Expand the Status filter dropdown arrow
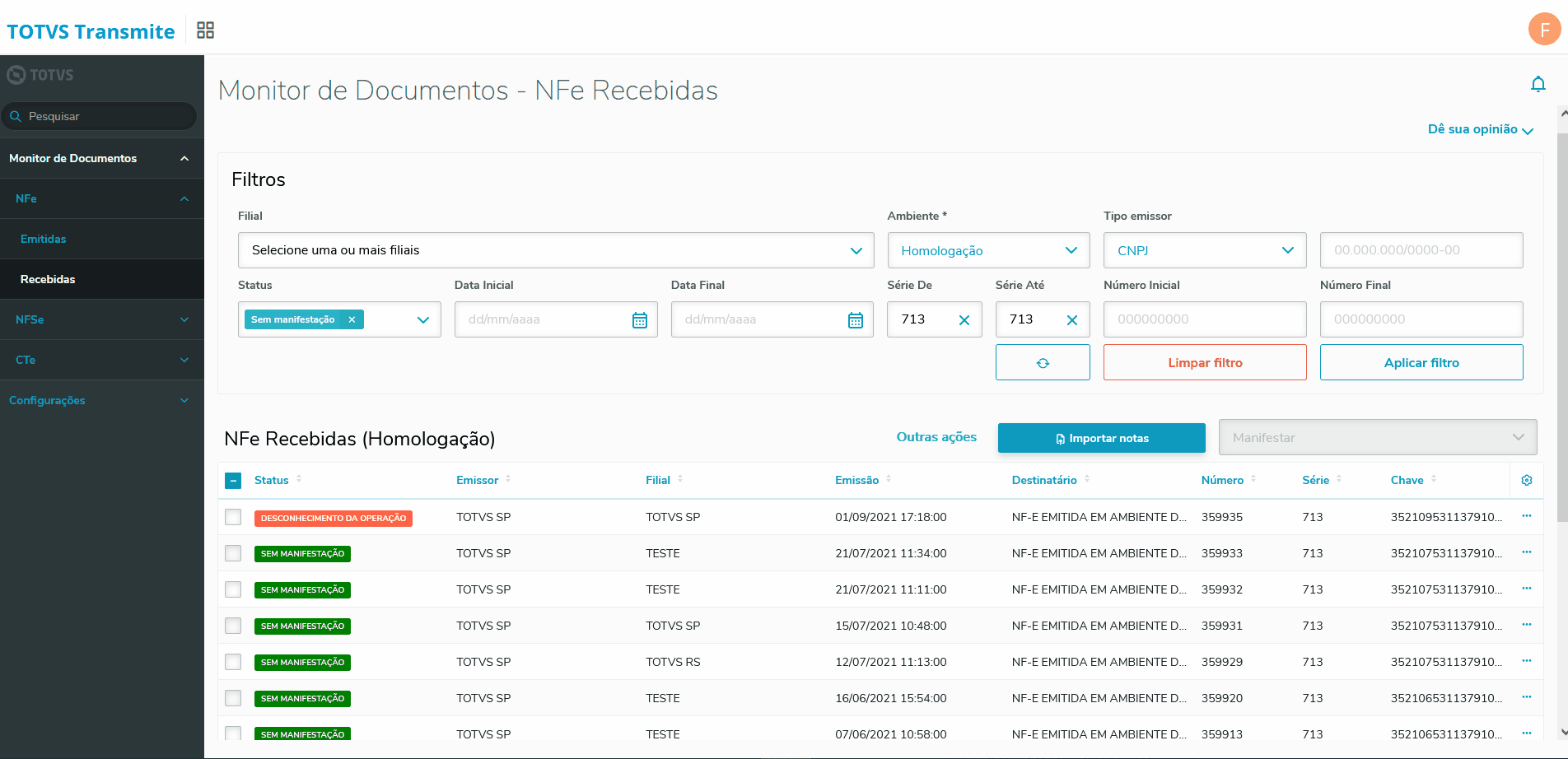Viewport: 1568px width, 759px height. coord(423,320)
